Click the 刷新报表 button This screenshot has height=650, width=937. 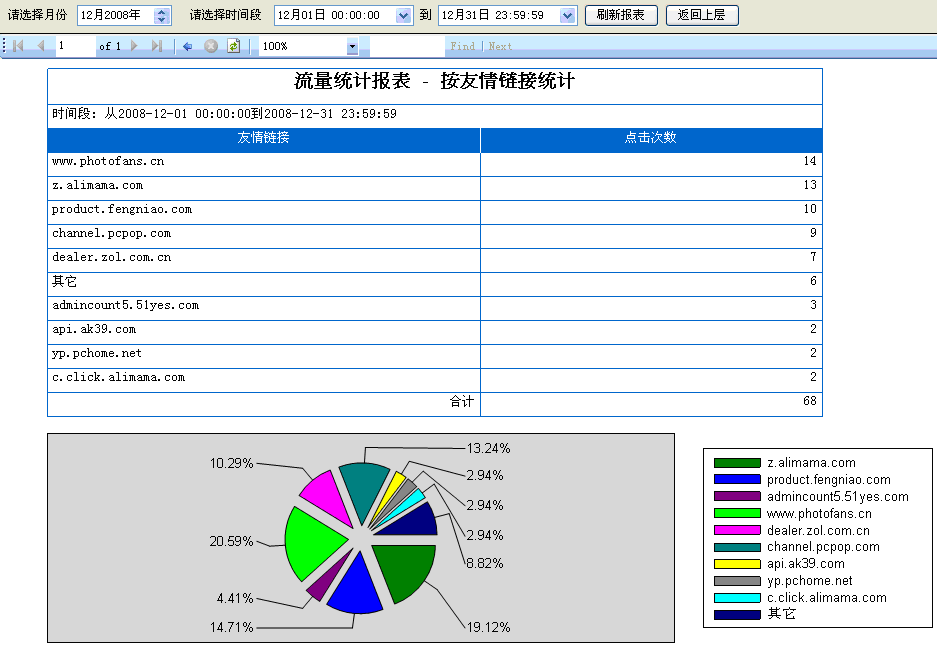pyautogui.click(x=621, y=15)
